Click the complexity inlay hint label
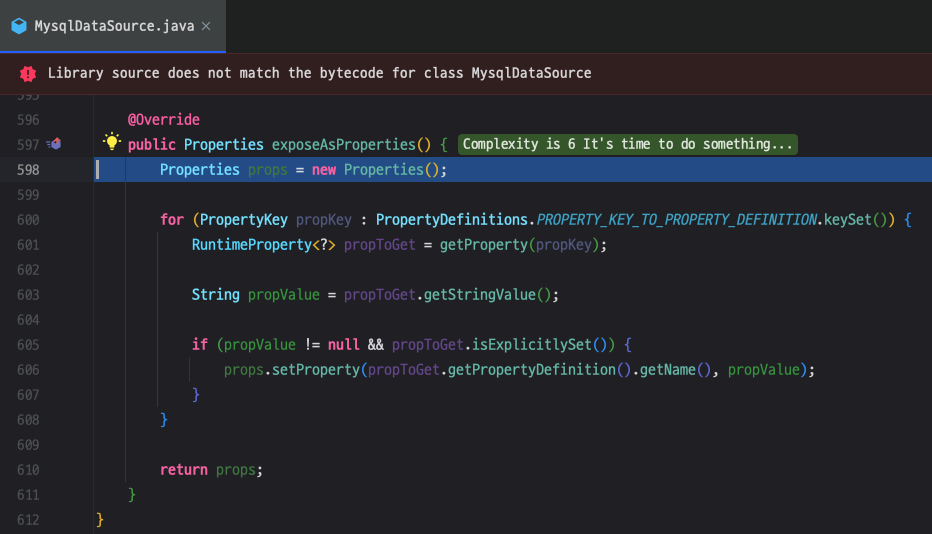The height and width of the screenshot is (534, 932). 628,144
